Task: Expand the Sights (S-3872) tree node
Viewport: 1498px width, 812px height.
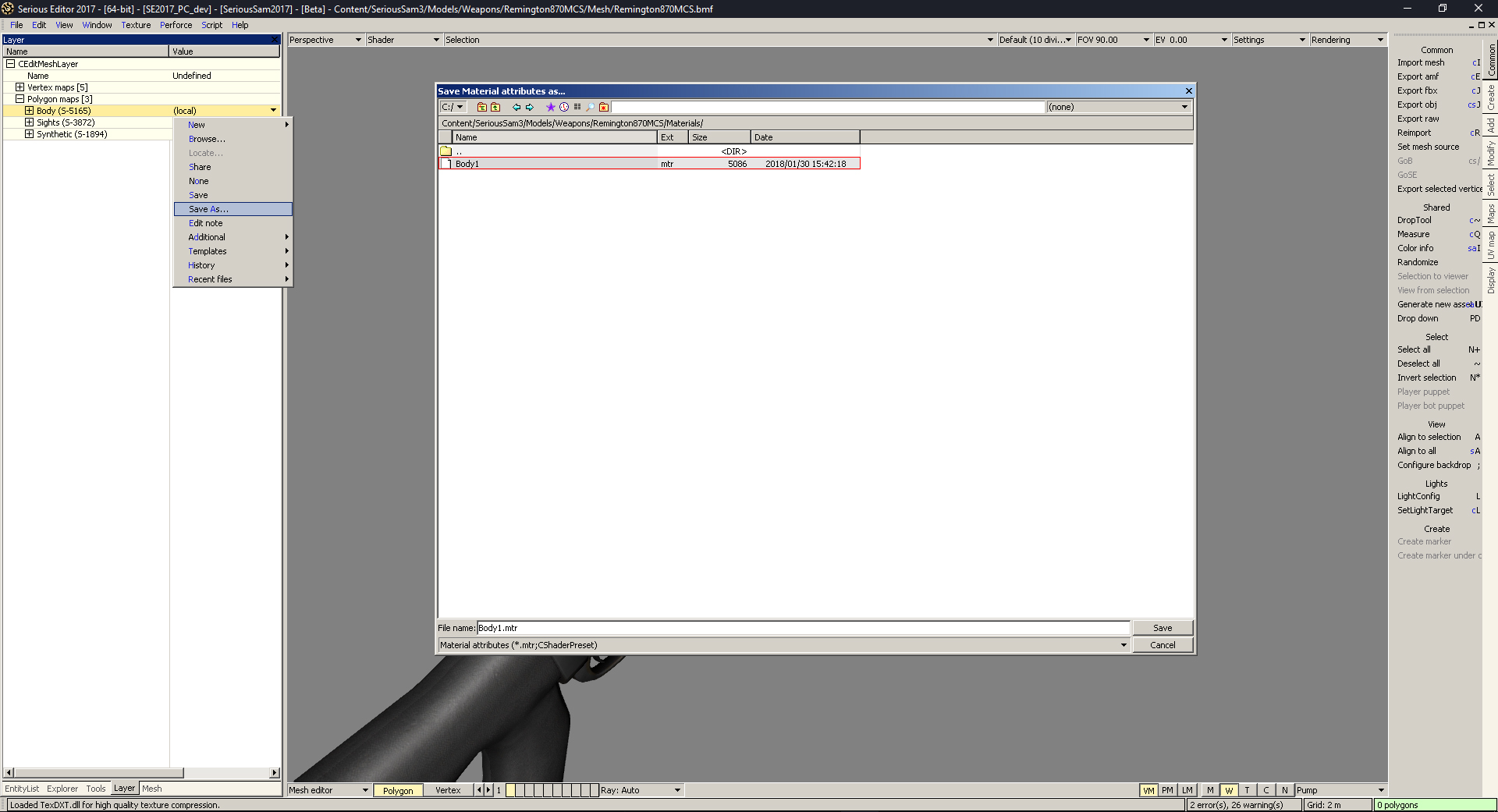Action: [x=30, y=122]
